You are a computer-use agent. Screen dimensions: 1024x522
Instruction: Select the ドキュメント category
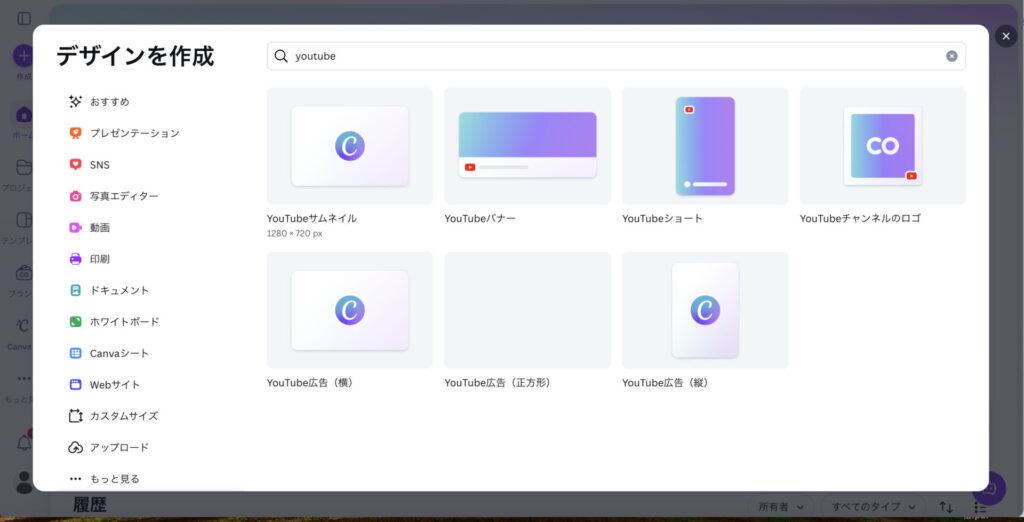coord(119,290)
